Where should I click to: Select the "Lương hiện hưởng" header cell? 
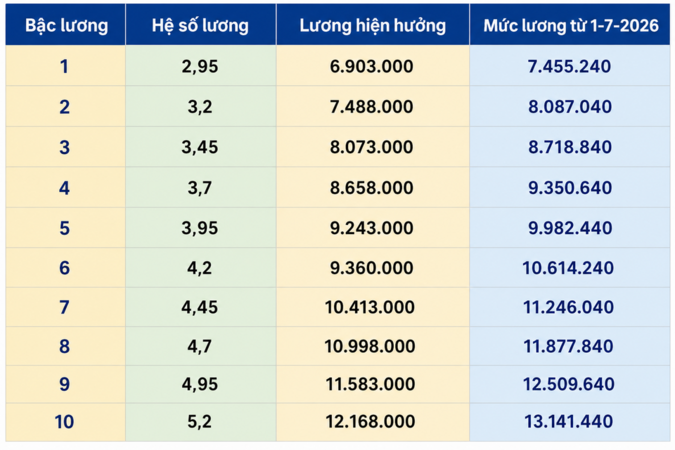pyautogui.click(x=373, y=25)
